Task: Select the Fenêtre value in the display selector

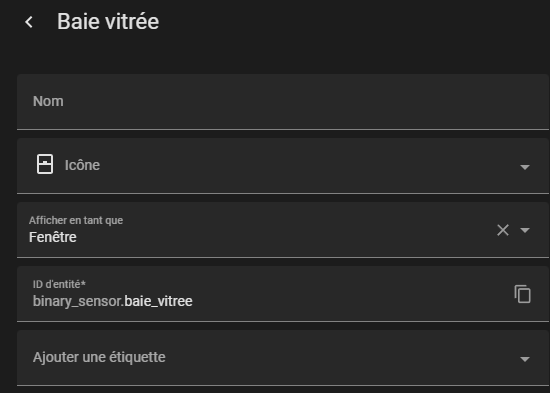Action: tap(53, 237)
